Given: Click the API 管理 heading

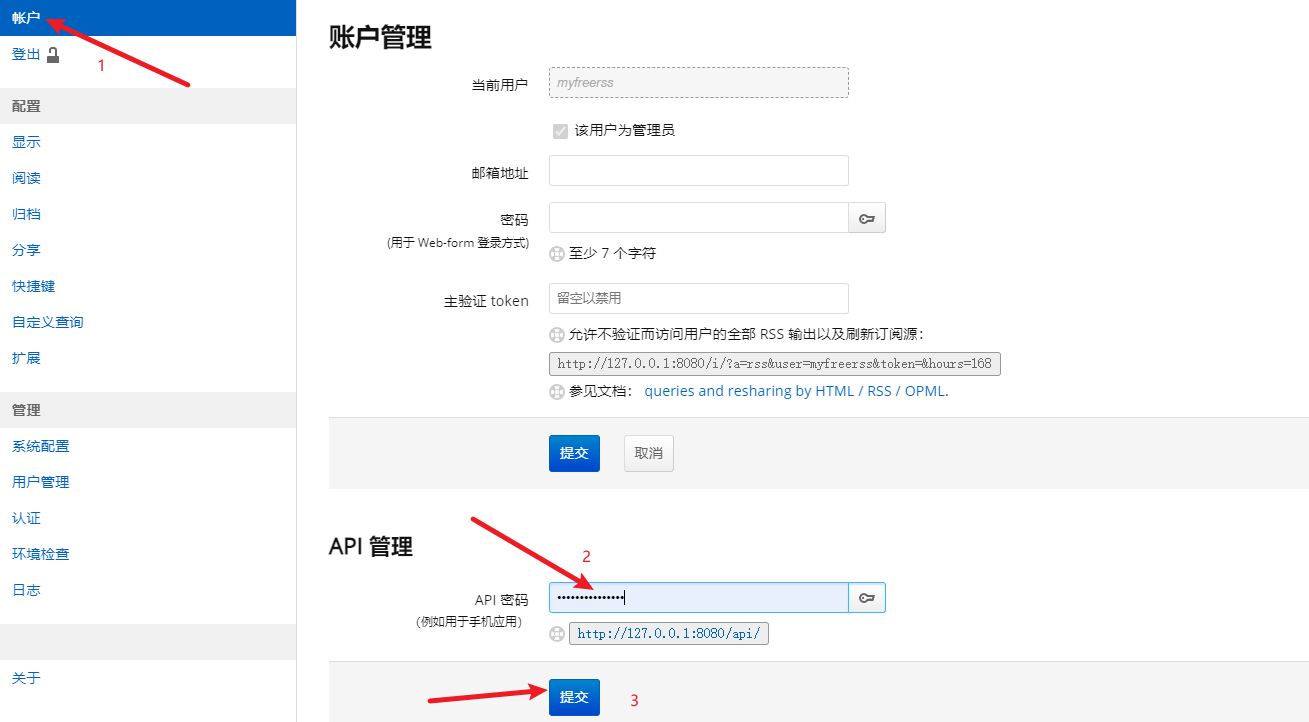Looking at the screenshot, I should pos(371,547).
